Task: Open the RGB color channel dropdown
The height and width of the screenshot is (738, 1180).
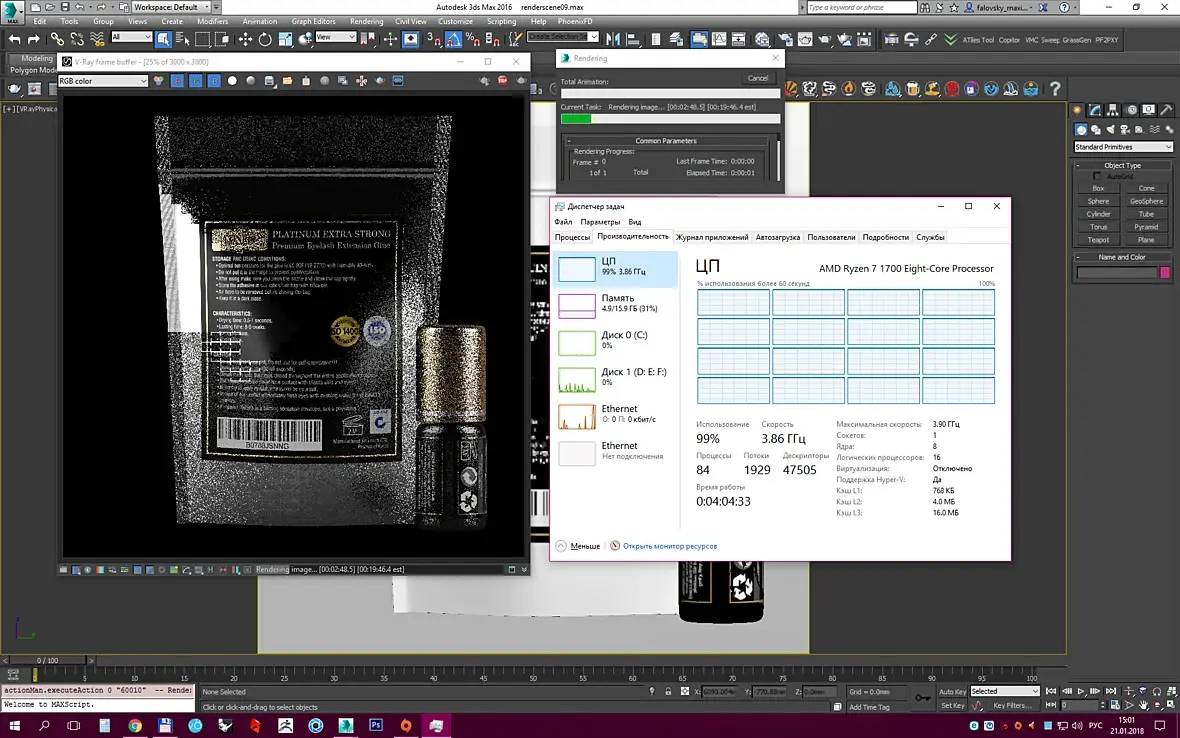Action: point(103,81)
